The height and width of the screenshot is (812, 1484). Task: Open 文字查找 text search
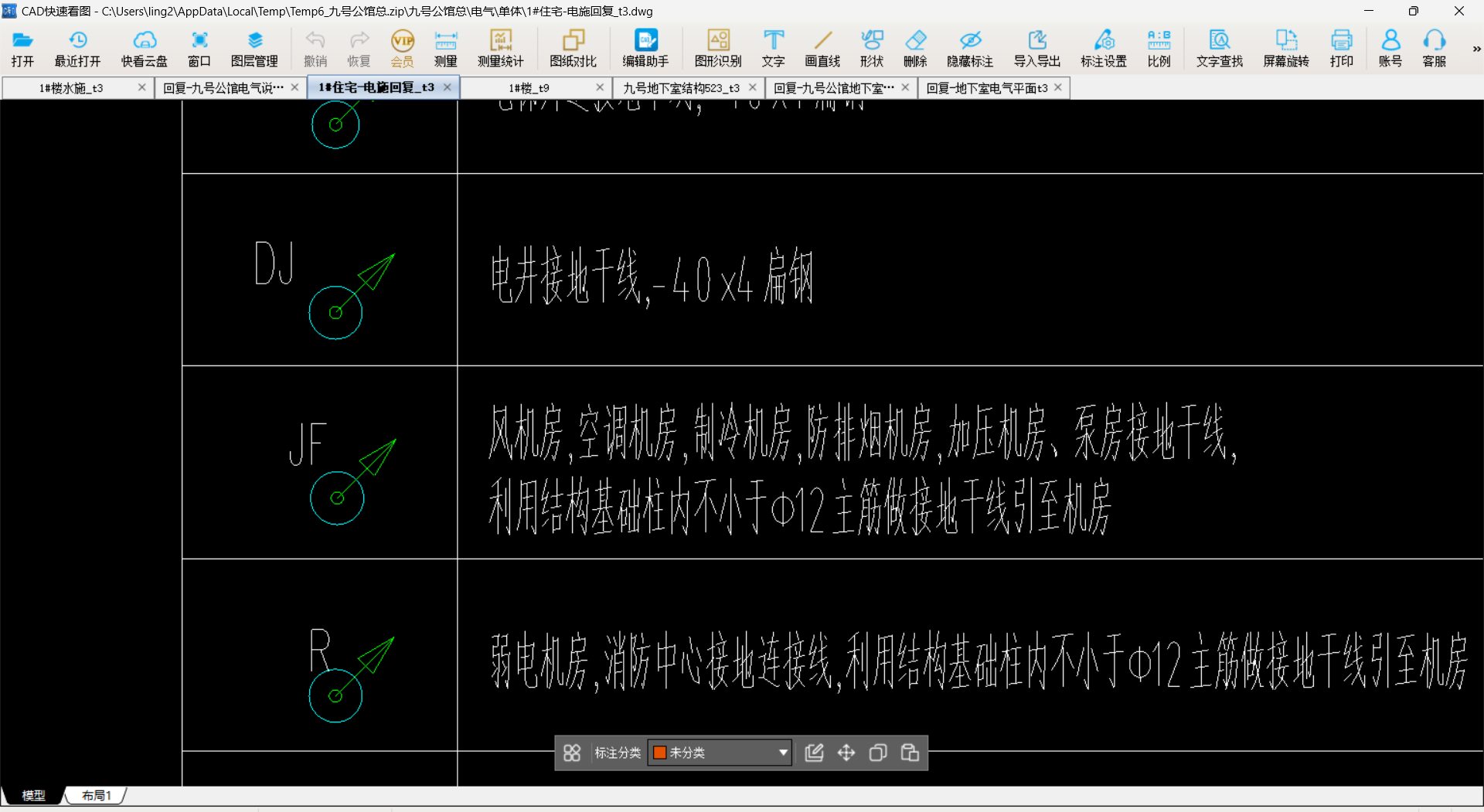click(1220, 49)
